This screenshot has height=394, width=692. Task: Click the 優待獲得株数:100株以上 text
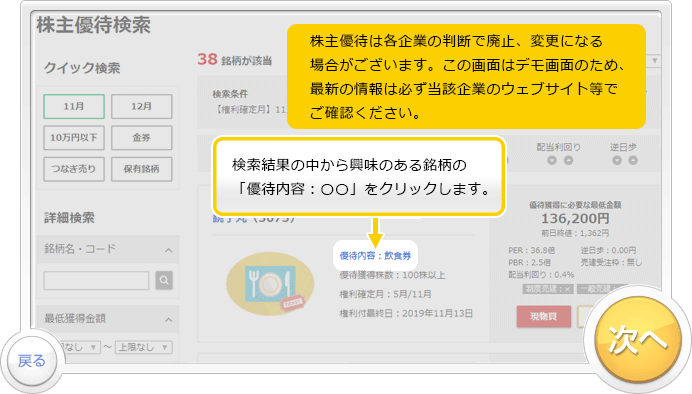tap(392, 275)
